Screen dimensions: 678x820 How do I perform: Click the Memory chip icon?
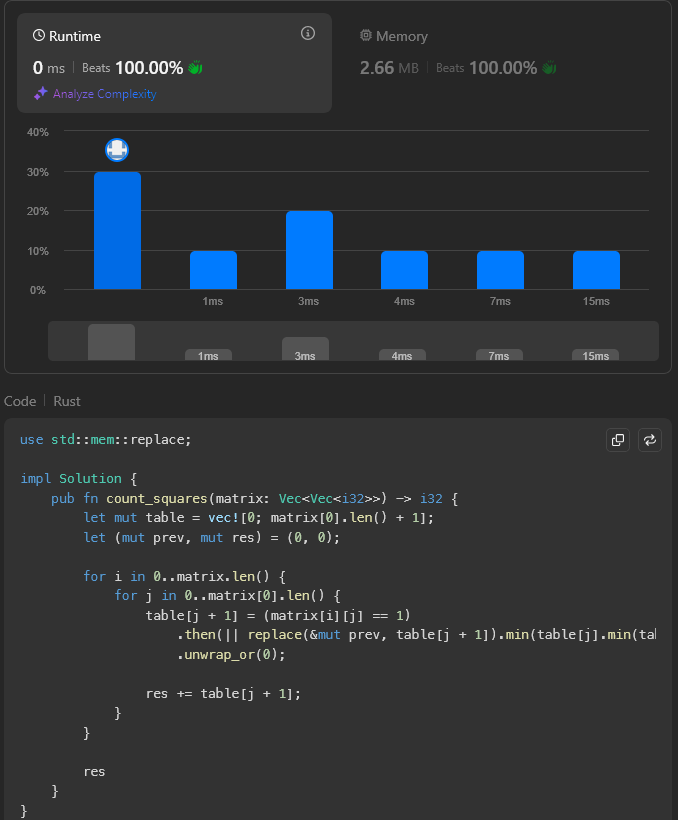pyautogui.click(x=366, y=36)
